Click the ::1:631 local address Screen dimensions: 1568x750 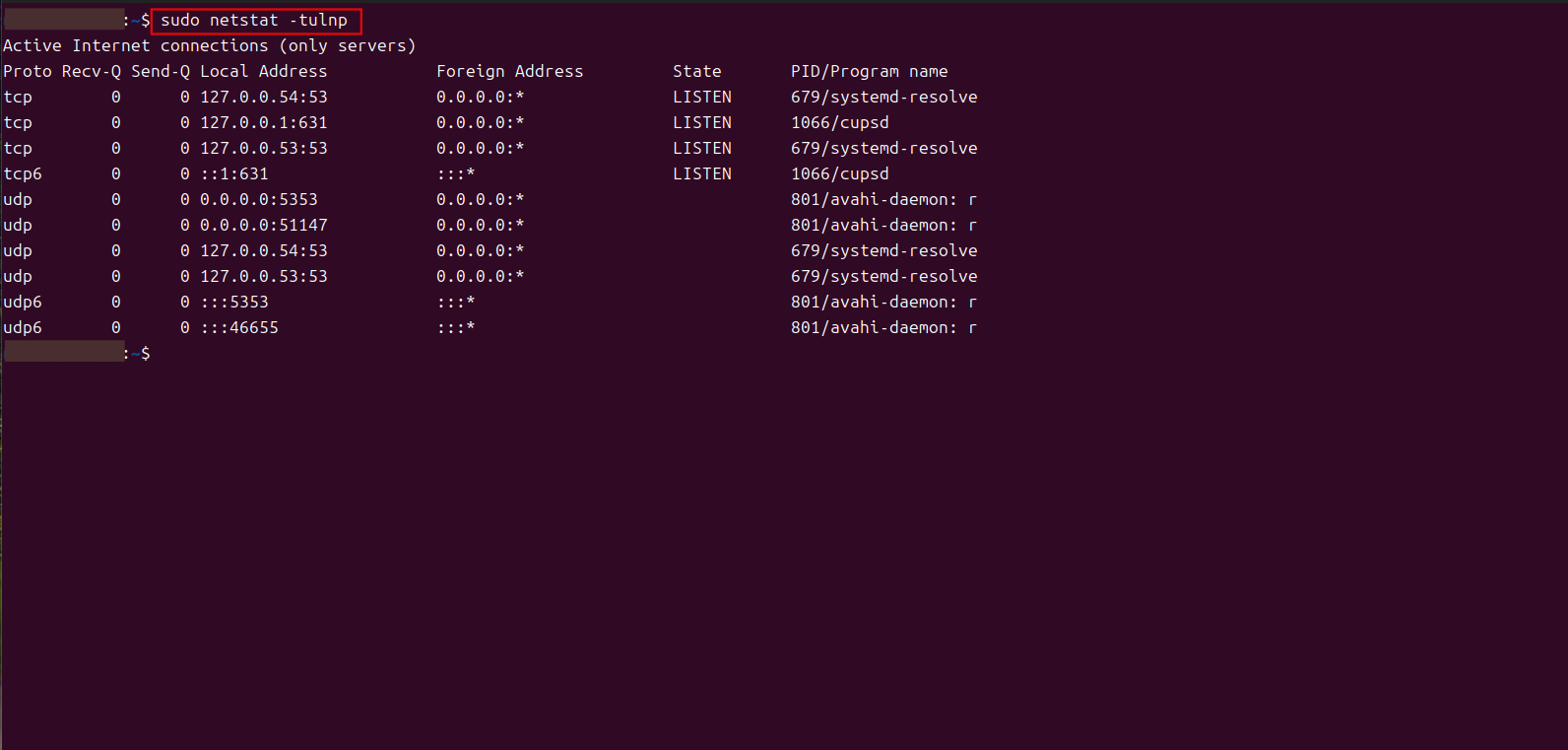click(x=233, y=174)
